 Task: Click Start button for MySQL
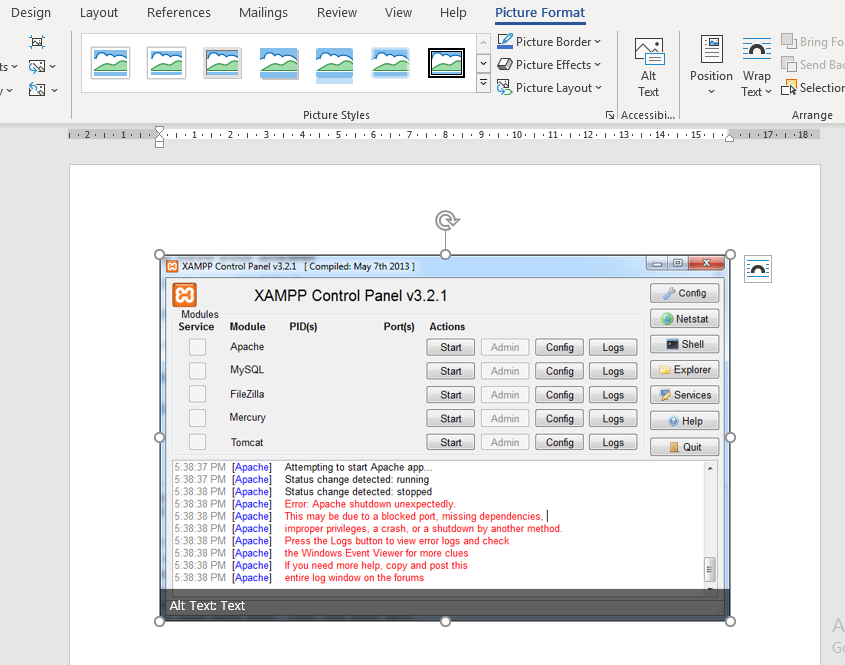click(x=451, y=371)
